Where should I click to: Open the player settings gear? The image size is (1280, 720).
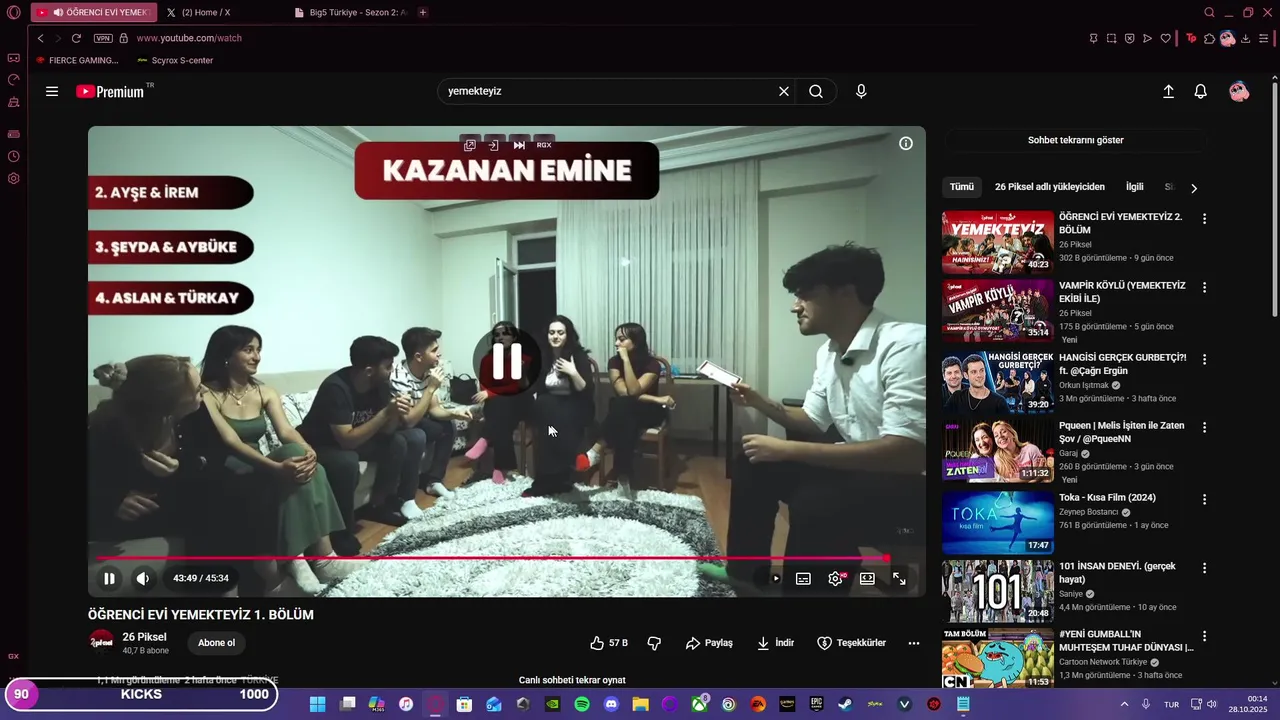(x=835, y=578)
